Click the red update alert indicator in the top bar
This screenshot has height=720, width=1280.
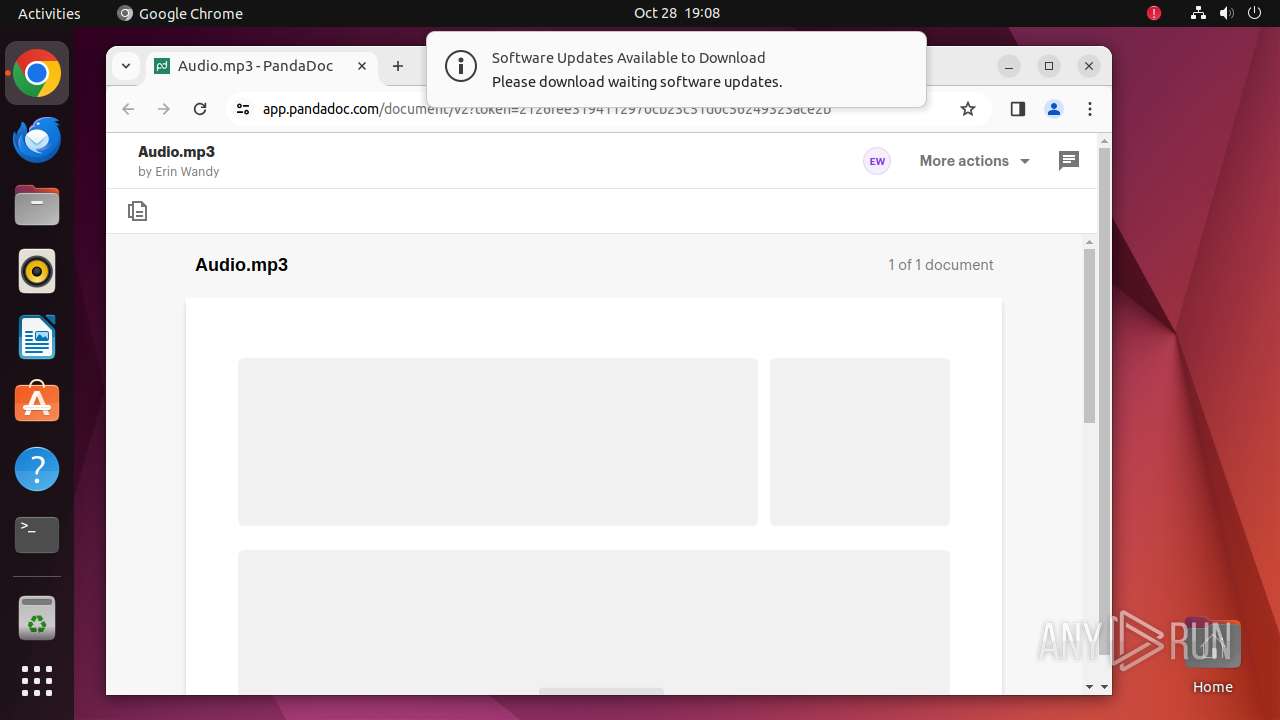click(x=1154, y=13)
